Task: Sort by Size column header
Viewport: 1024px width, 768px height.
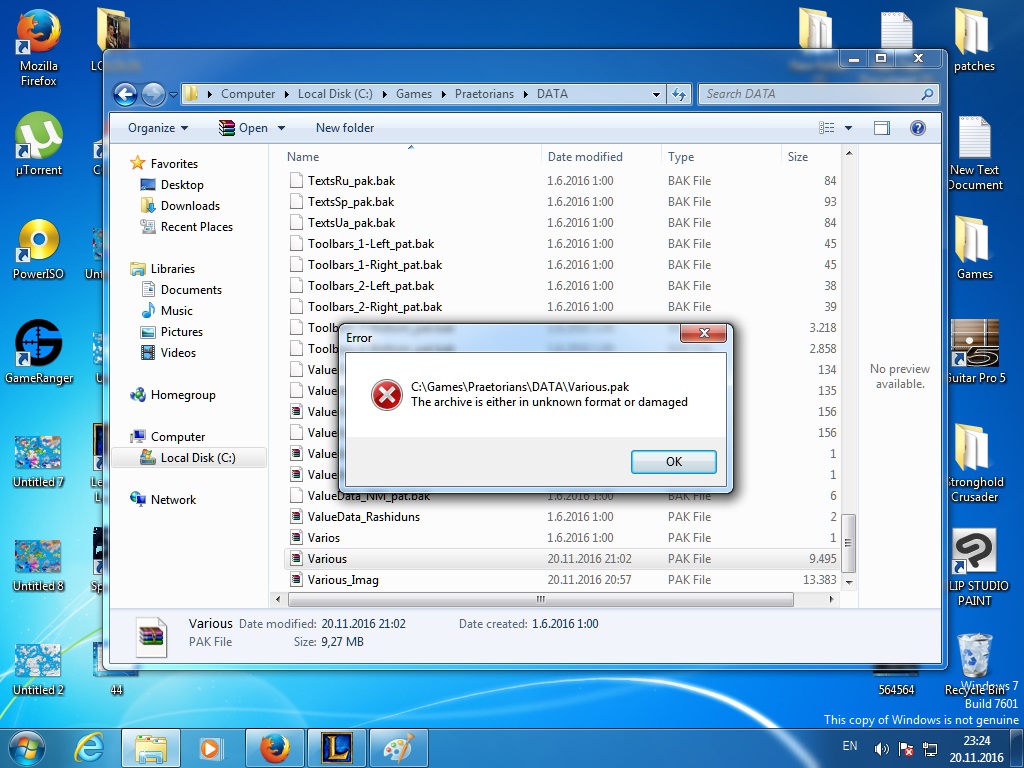Action: point(811,157)
